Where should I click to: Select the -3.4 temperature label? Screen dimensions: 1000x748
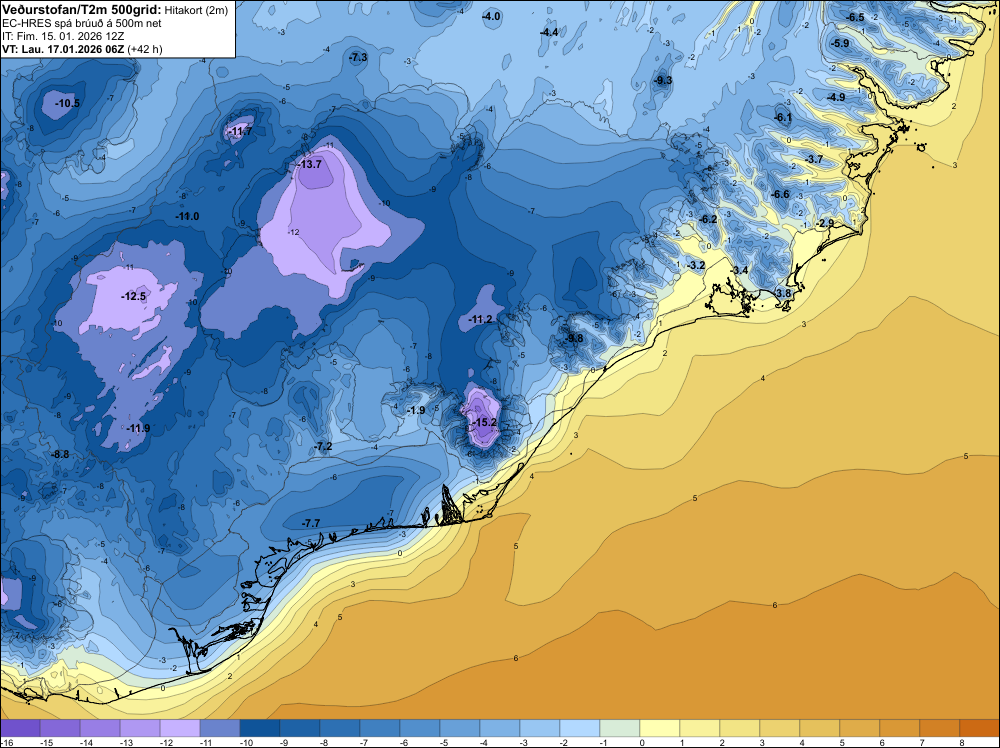739,270
